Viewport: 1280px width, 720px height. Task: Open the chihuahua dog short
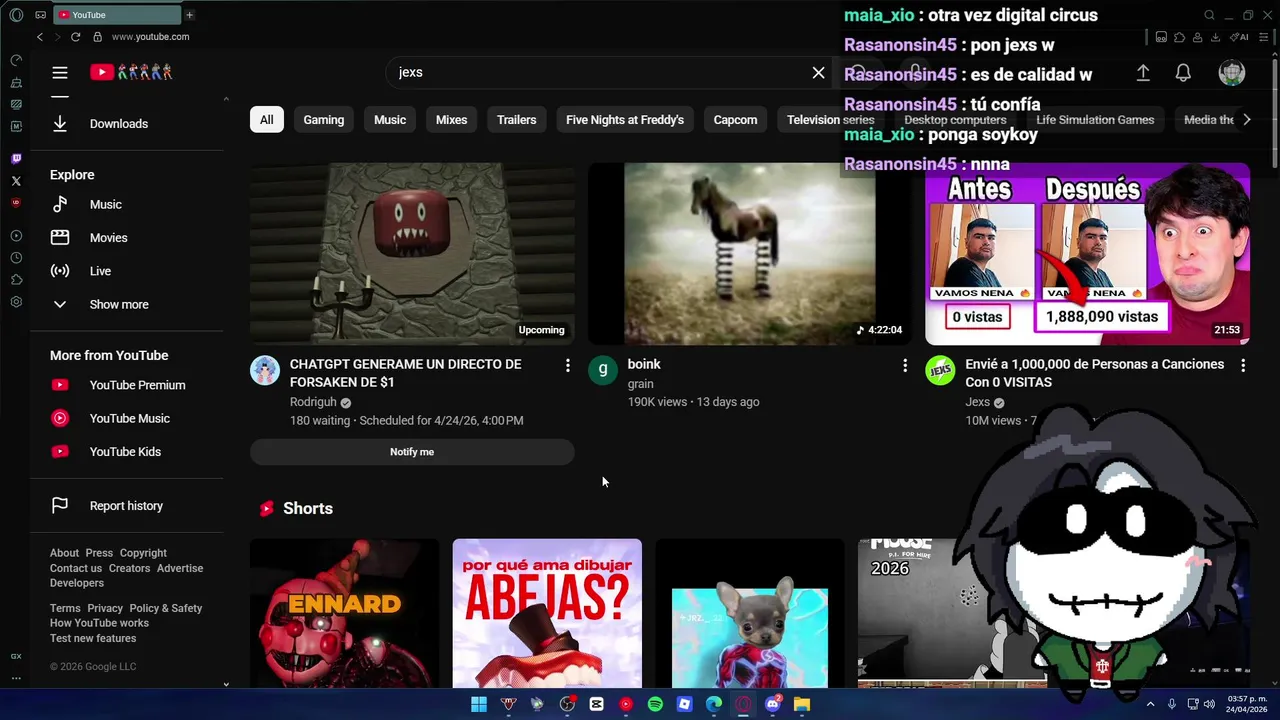[750, 614]
